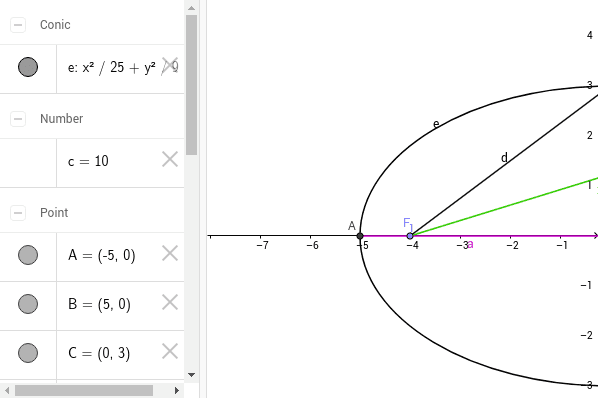Click the x-axis tick label -6
Viewport: 600px width, 400px height.
pos(312,245)
